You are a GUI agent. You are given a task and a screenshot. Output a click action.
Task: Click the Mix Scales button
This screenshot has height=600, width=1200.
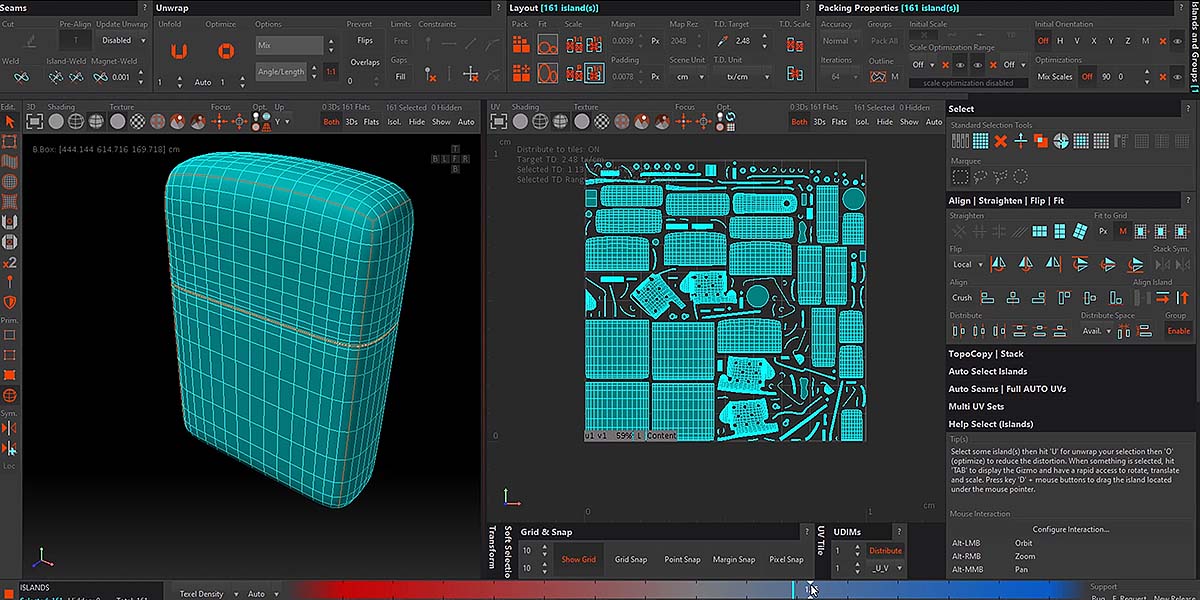(1054, 77)
